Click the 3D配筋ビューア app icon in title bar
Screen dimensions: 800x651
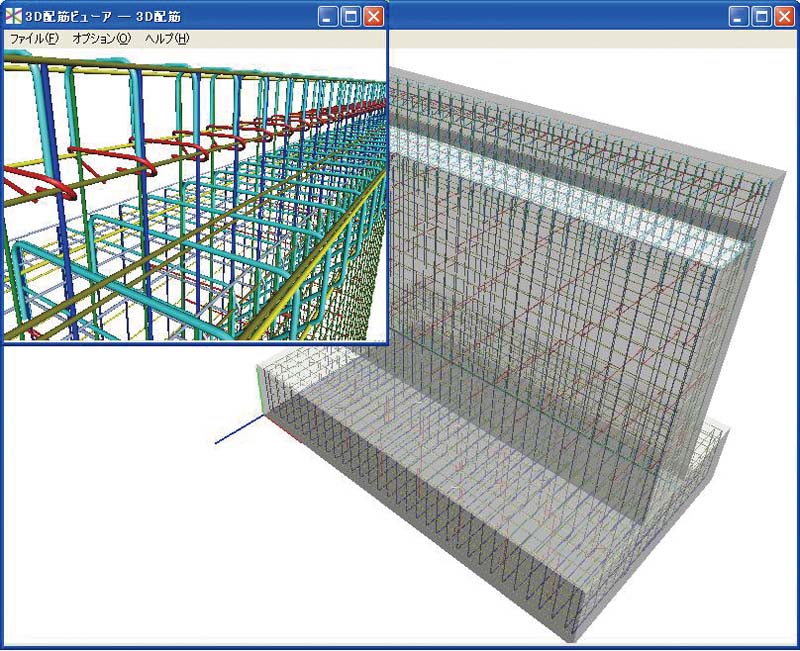[x=14, y=16]
